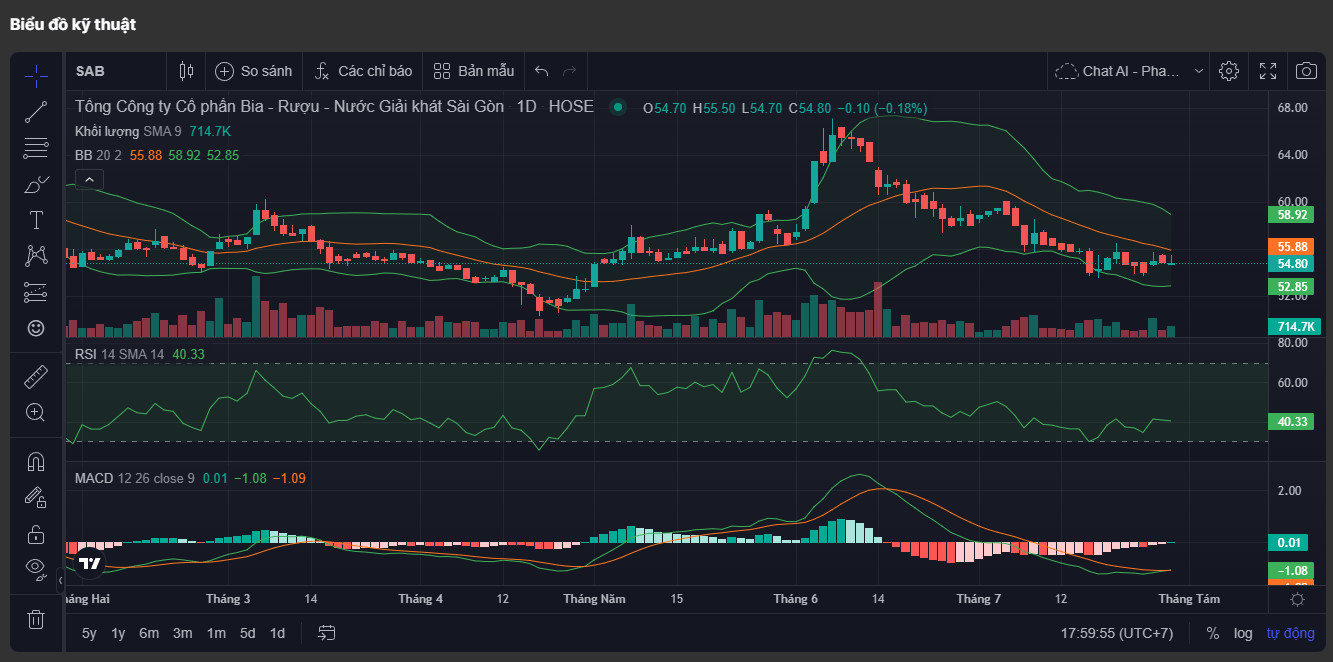Open the timezone menu 17:59:55 (UTC+7)
The image size is (1333, 662).
1117,633
